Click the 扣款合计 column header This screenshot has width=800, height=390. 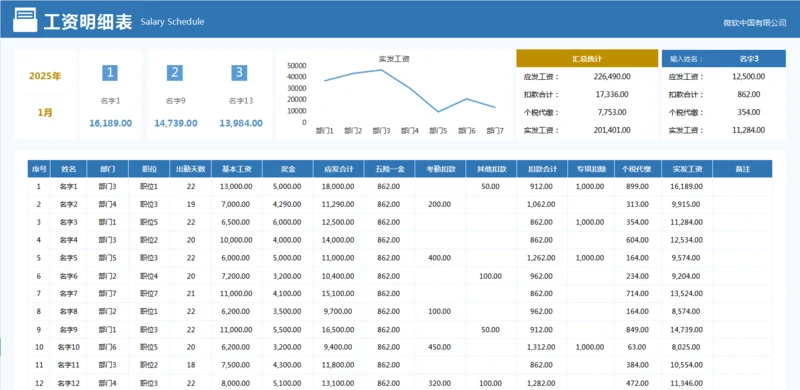[542, 169]
